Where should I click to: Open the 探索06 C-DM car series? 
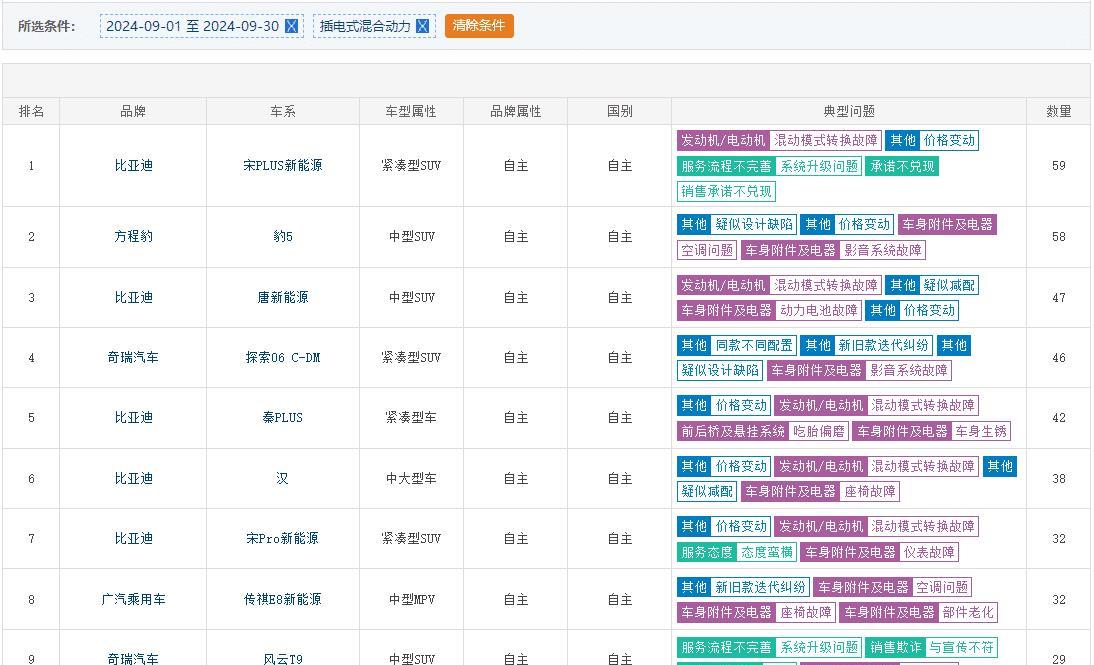point(283,357)
